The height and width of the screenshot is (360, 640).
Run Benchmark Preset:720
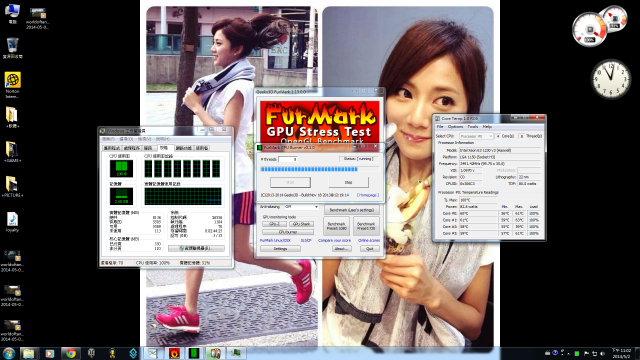[x=366, y=227]
